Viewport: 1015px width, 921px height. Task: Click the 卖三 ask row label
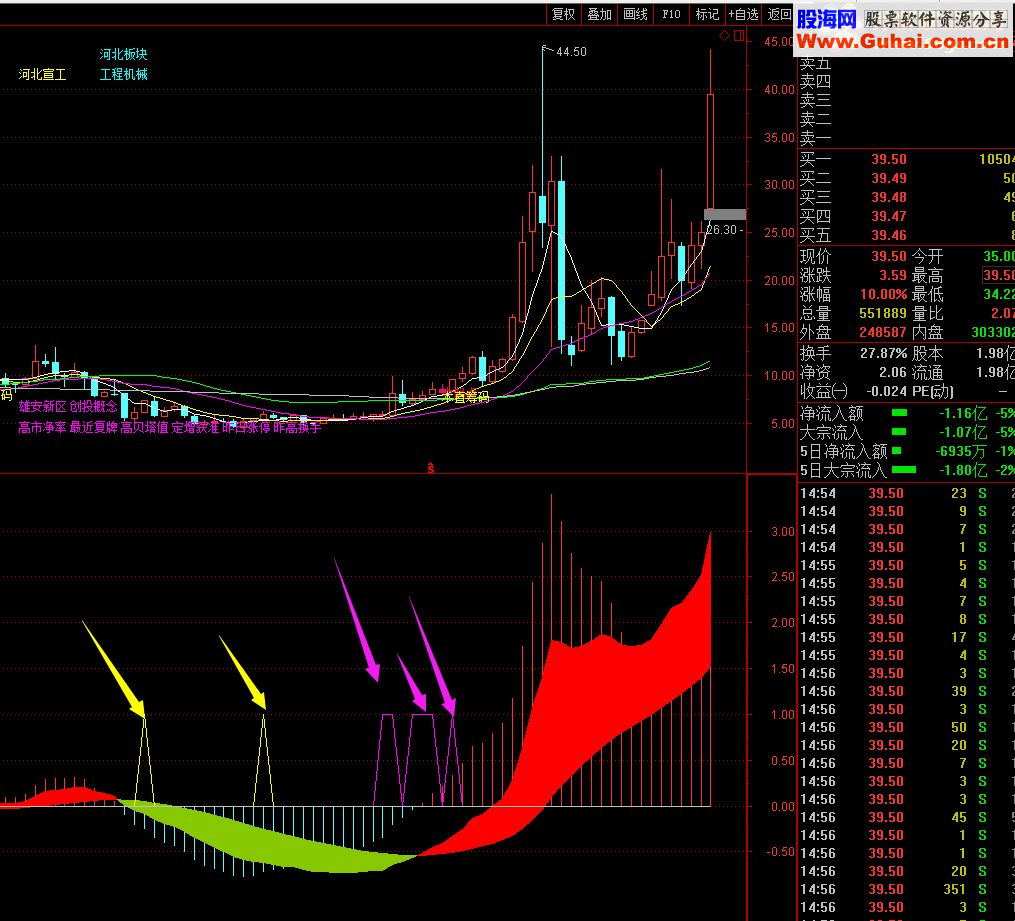[x=815, y=100]
